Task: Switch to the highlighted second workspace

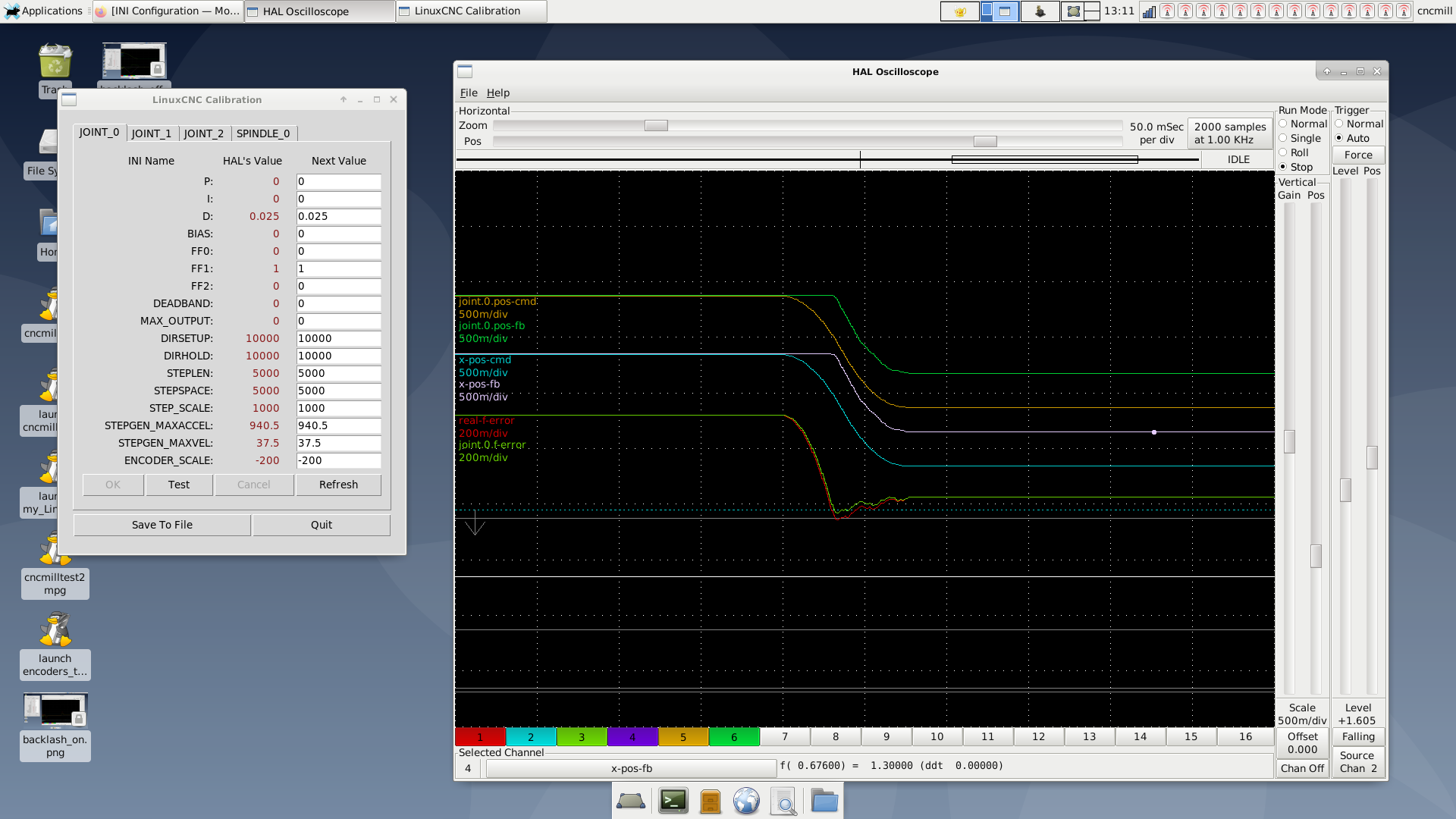Action: (x=999, y=11)
